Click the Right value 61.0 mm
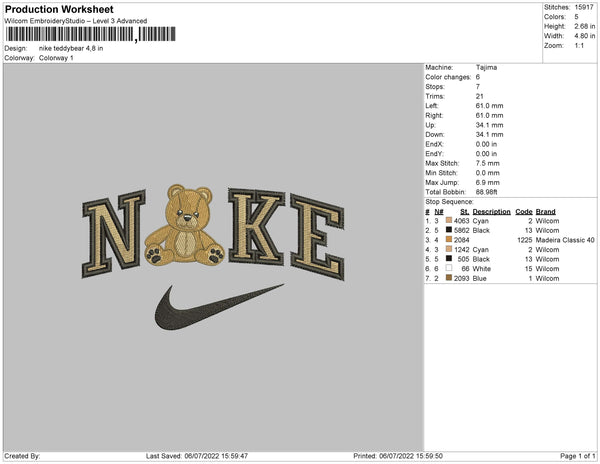The height and width of the screenshot is (464, 600). 489,115
